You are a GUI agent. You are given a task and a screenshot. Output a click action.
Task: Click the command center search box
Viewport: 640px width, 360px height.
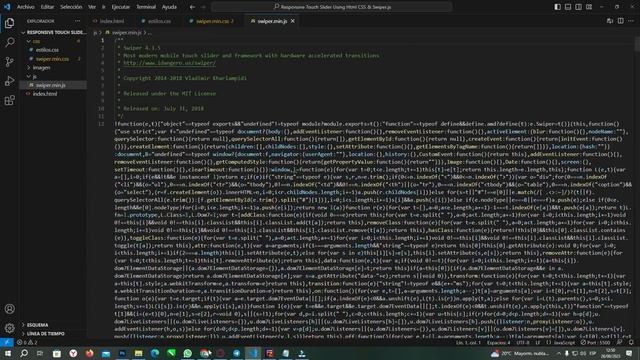[332, 7]
